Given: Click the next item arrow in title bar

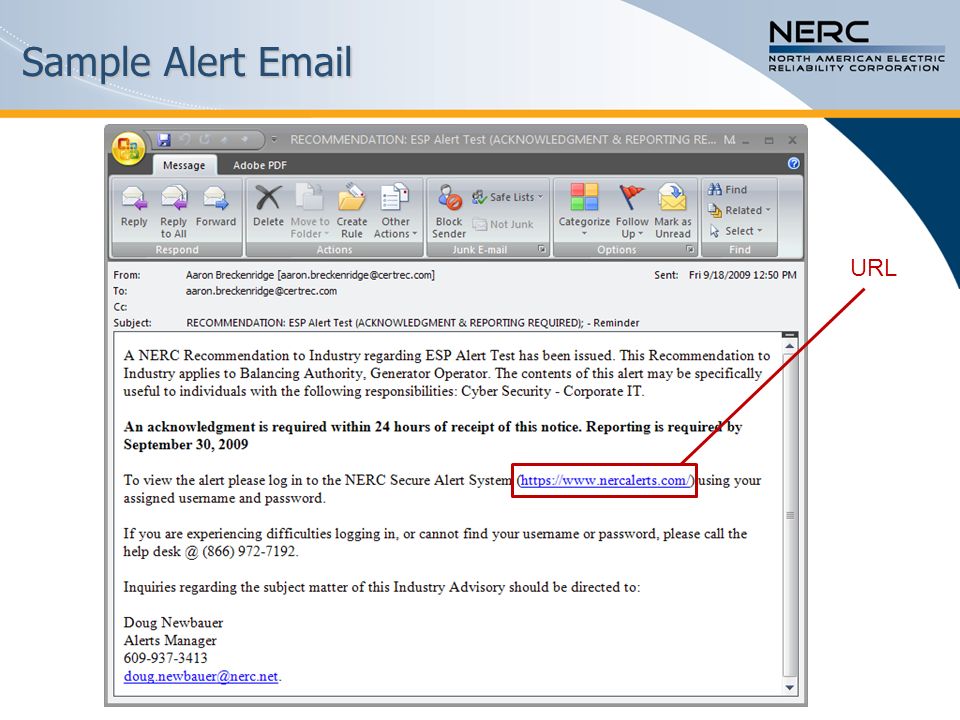Looking at the screenshot, I should point(244,140).
